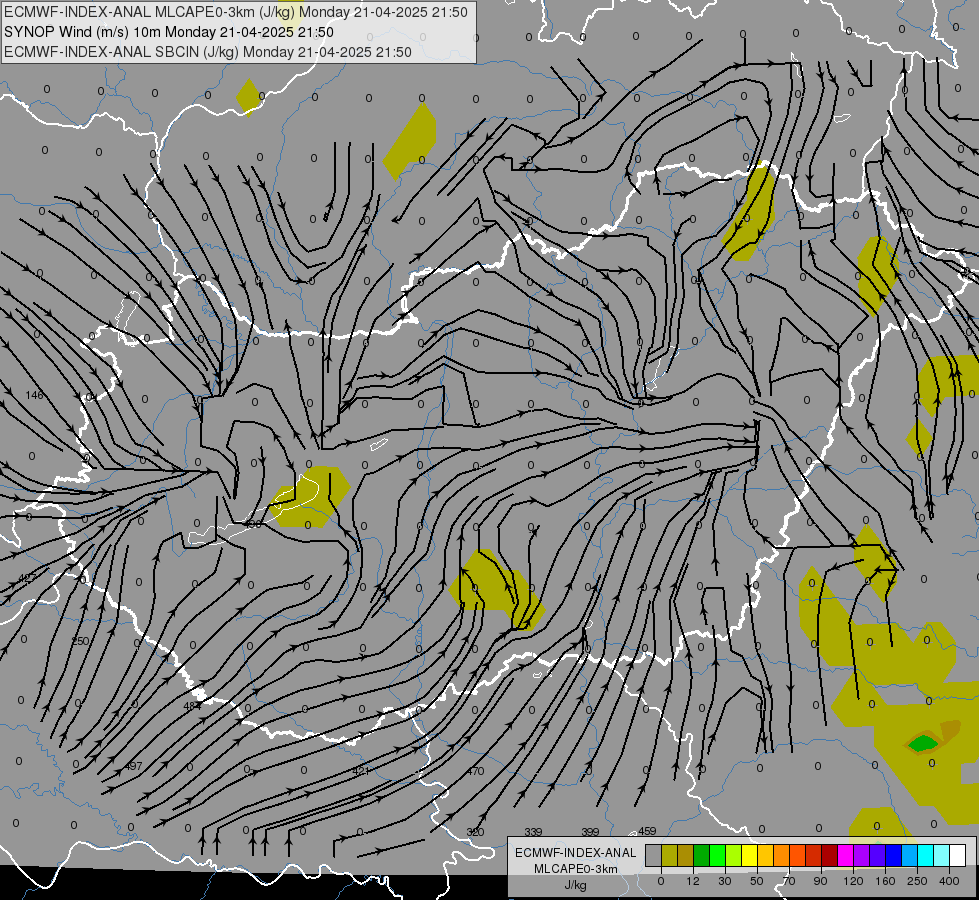Viewport: 979px width, 900px height.
Task: Select the '400' label on the legend scale
Action: tap(949, 881)
